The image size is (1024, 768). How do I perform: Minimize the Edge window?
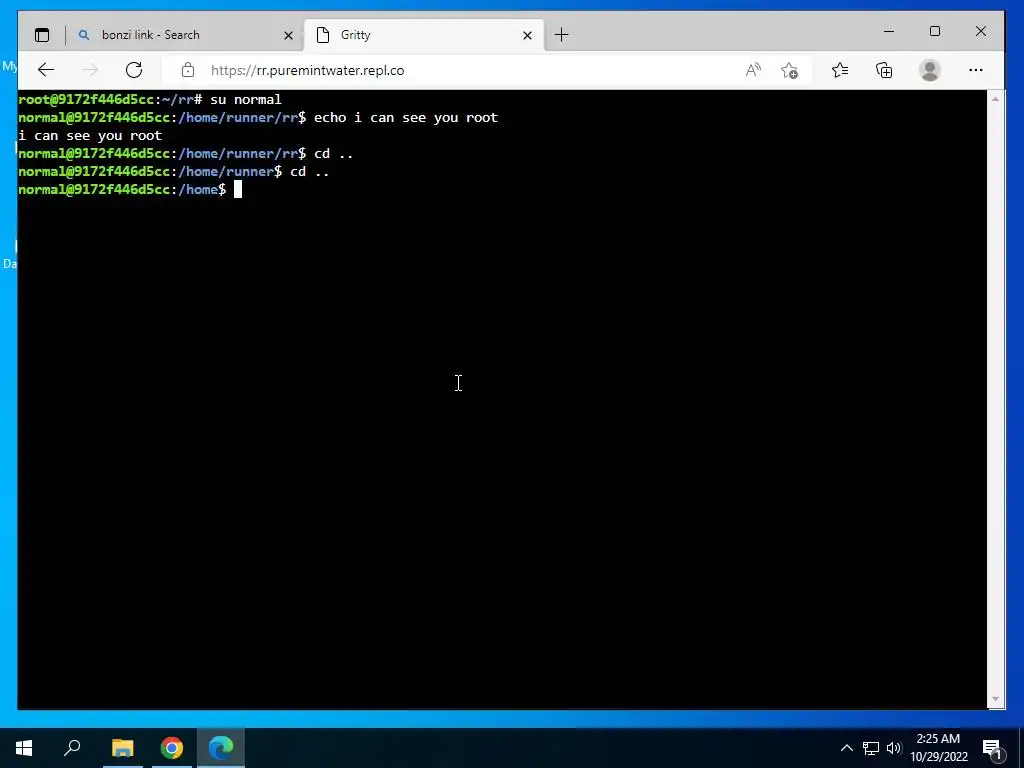pos(889,31)
